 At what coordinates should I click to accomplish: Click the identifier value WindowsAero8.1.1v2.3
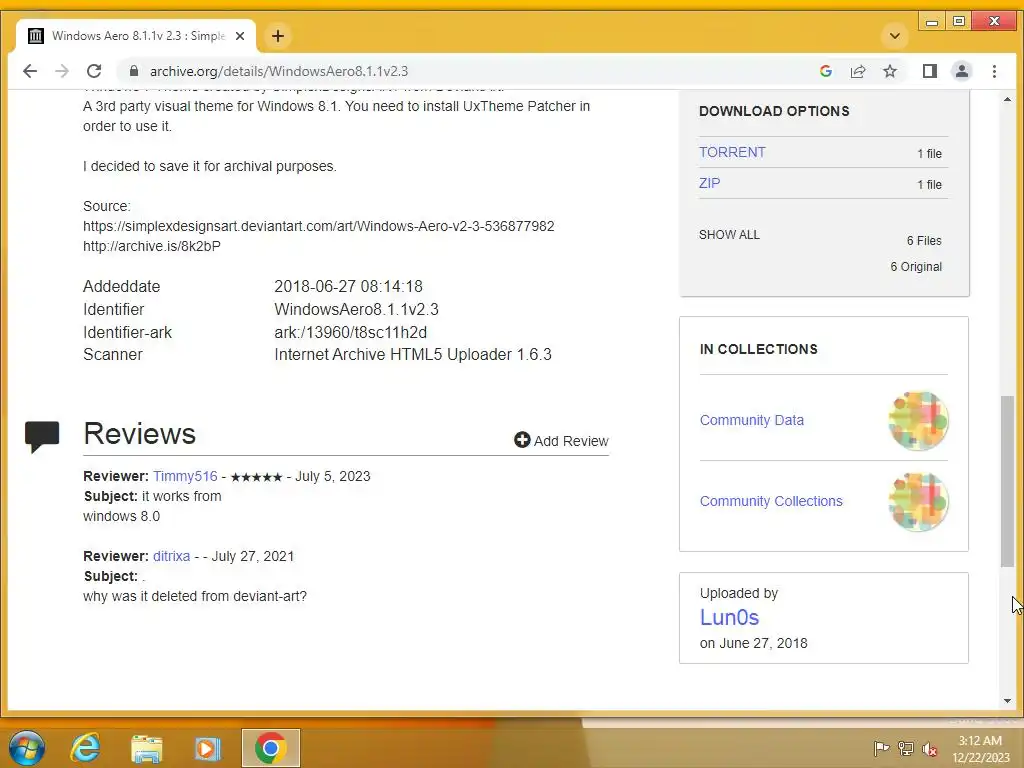click(357, 309)
